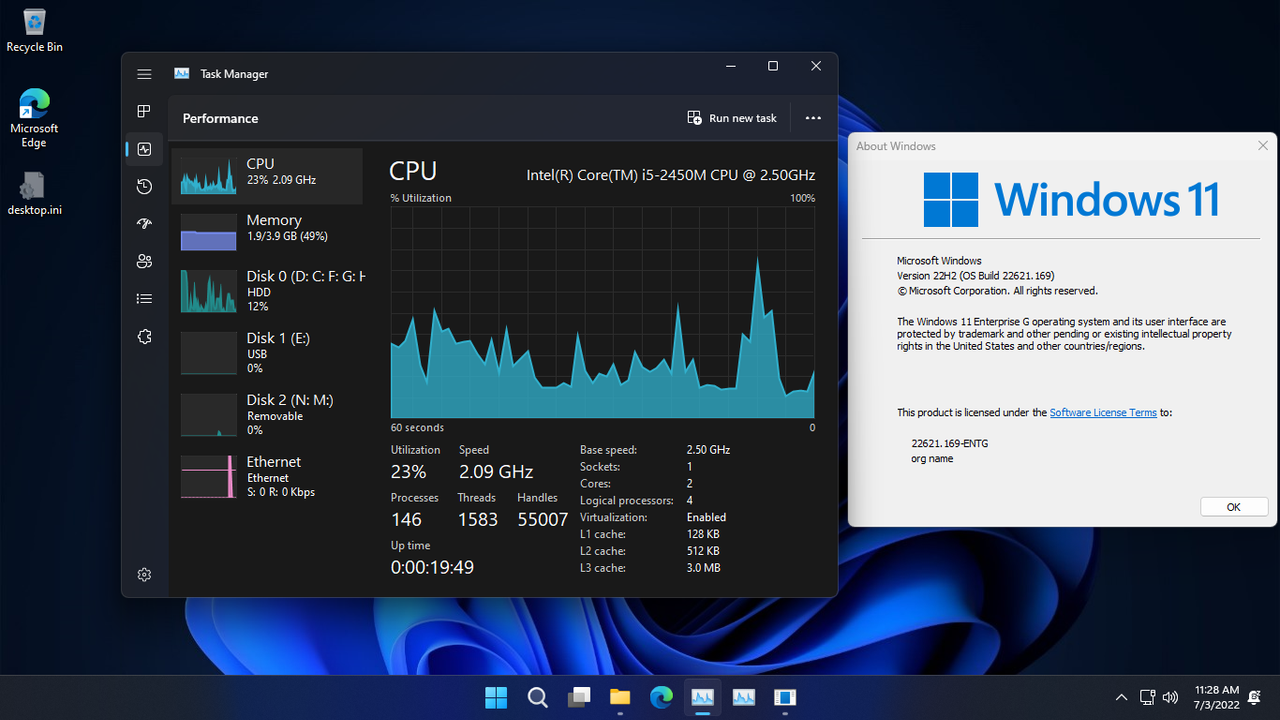Open the Windows Start button
Screen dimensions: 1280x720
pyautogui.click(x=496, y=697)
